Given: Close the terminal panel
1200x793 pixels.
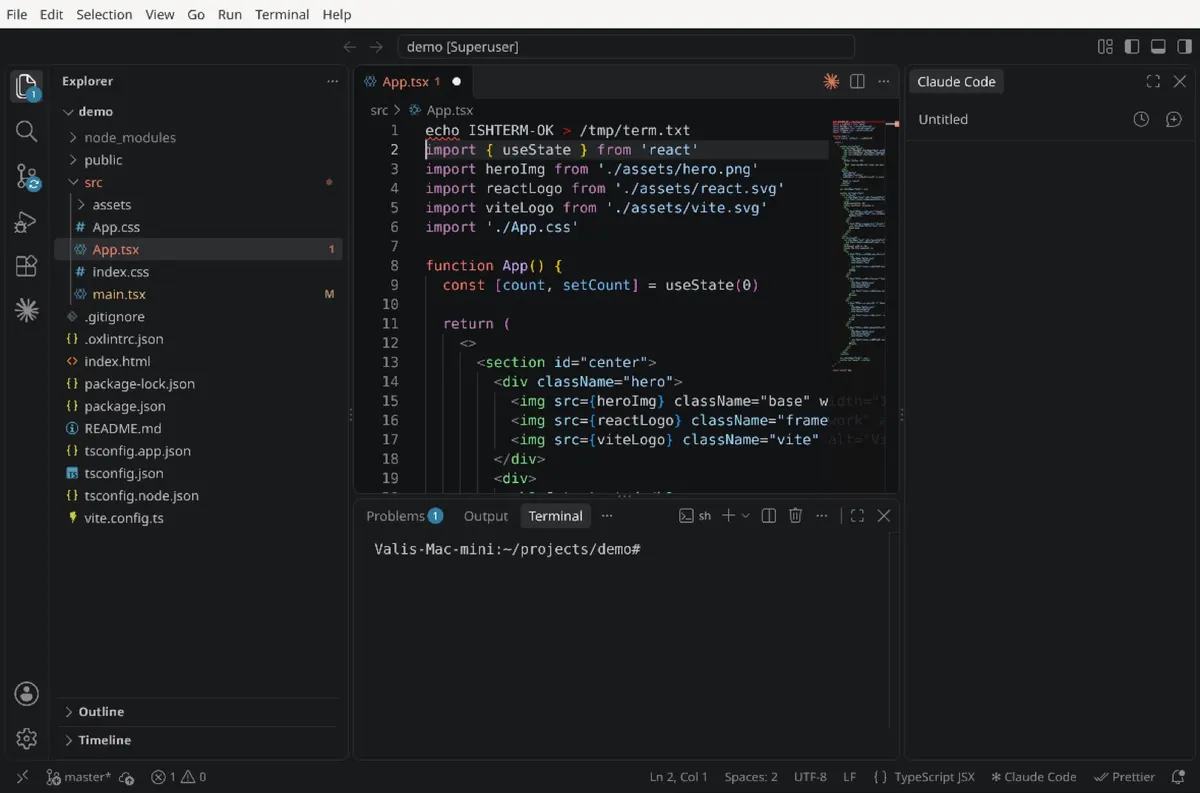Looking at the screenshot, I should (x=884, y=516).
